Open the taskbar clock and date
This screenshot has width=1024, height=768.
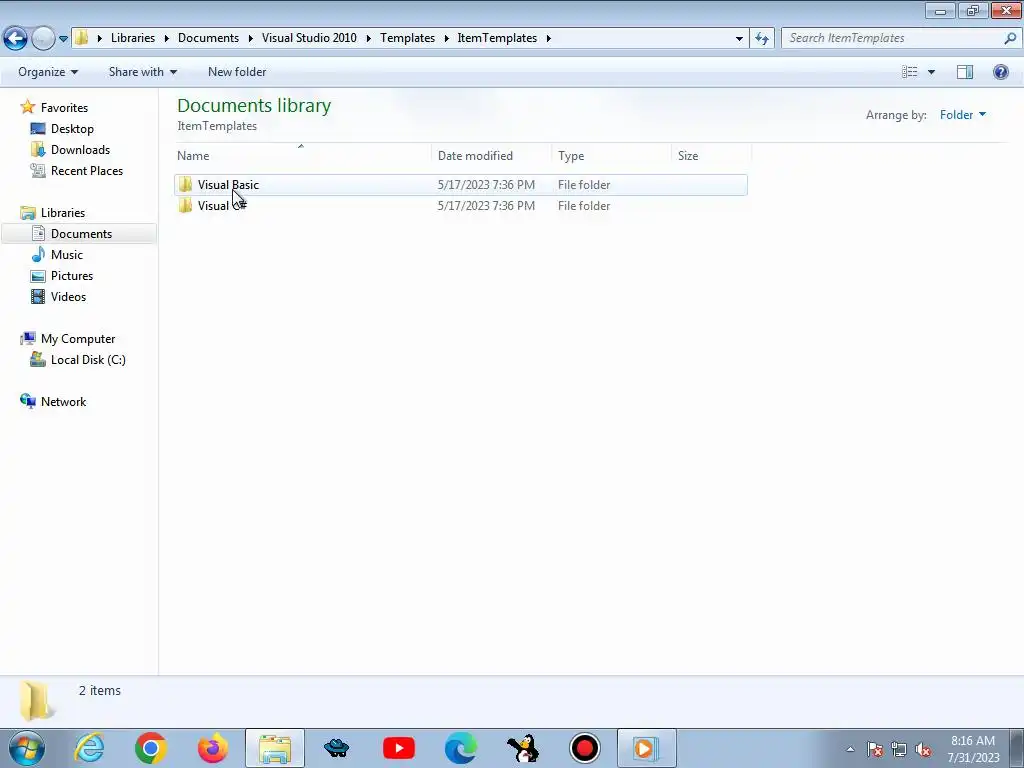point(973,749)
